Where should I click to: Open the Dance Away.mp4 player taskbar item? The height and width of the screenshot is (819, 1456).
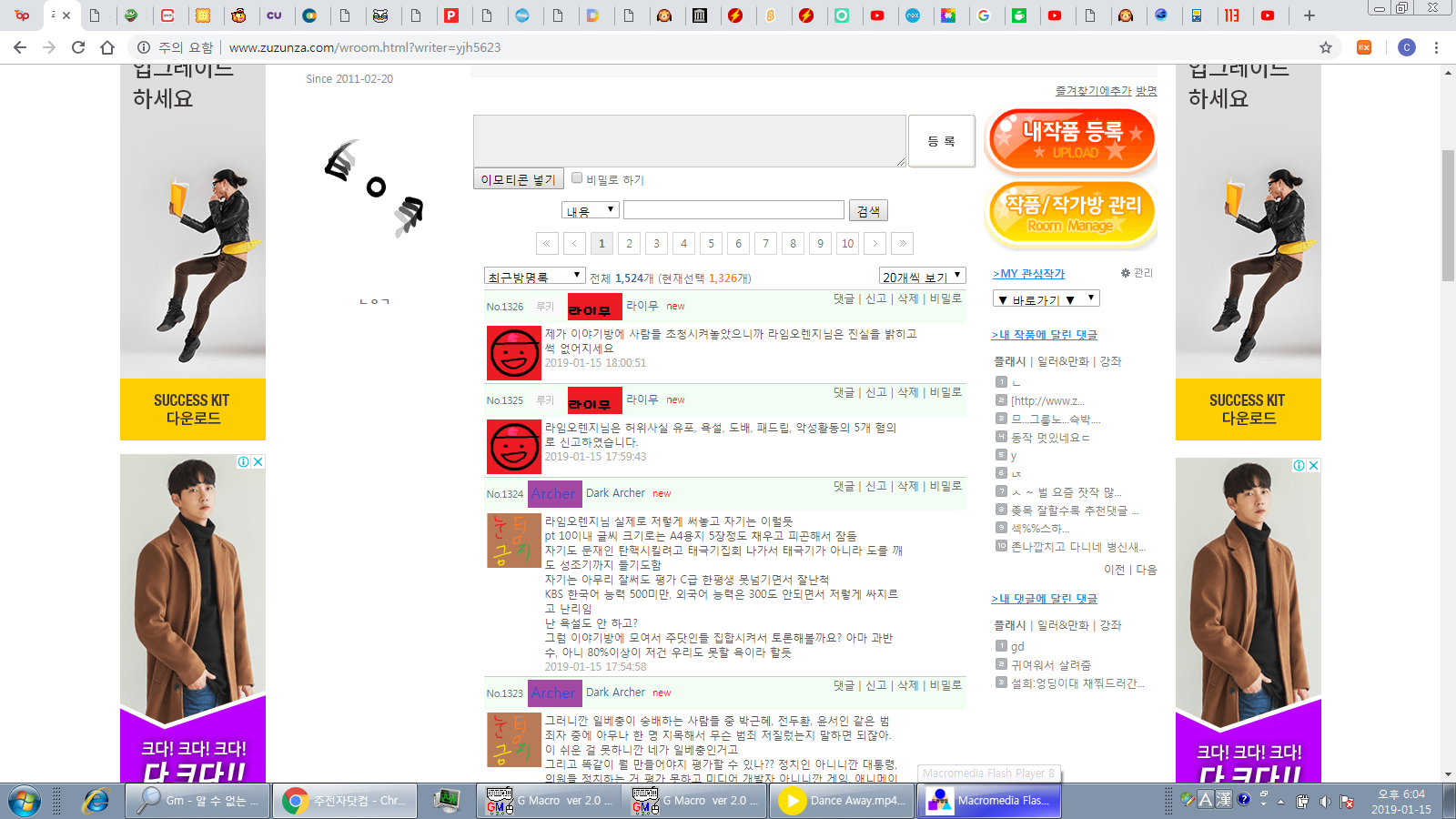pyautogui.click(x=843, y=801)
